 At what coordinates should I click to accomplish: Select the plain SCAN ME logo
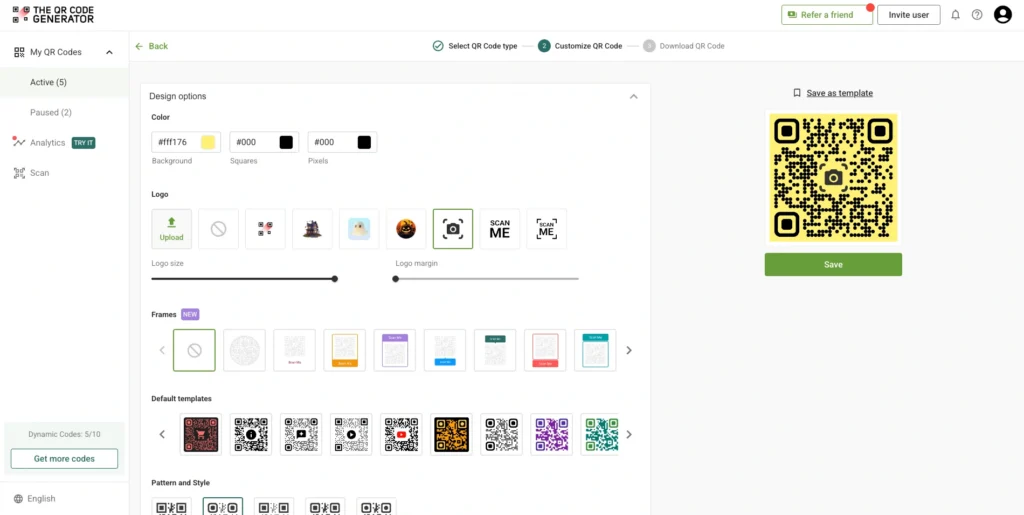click(500, 228)
